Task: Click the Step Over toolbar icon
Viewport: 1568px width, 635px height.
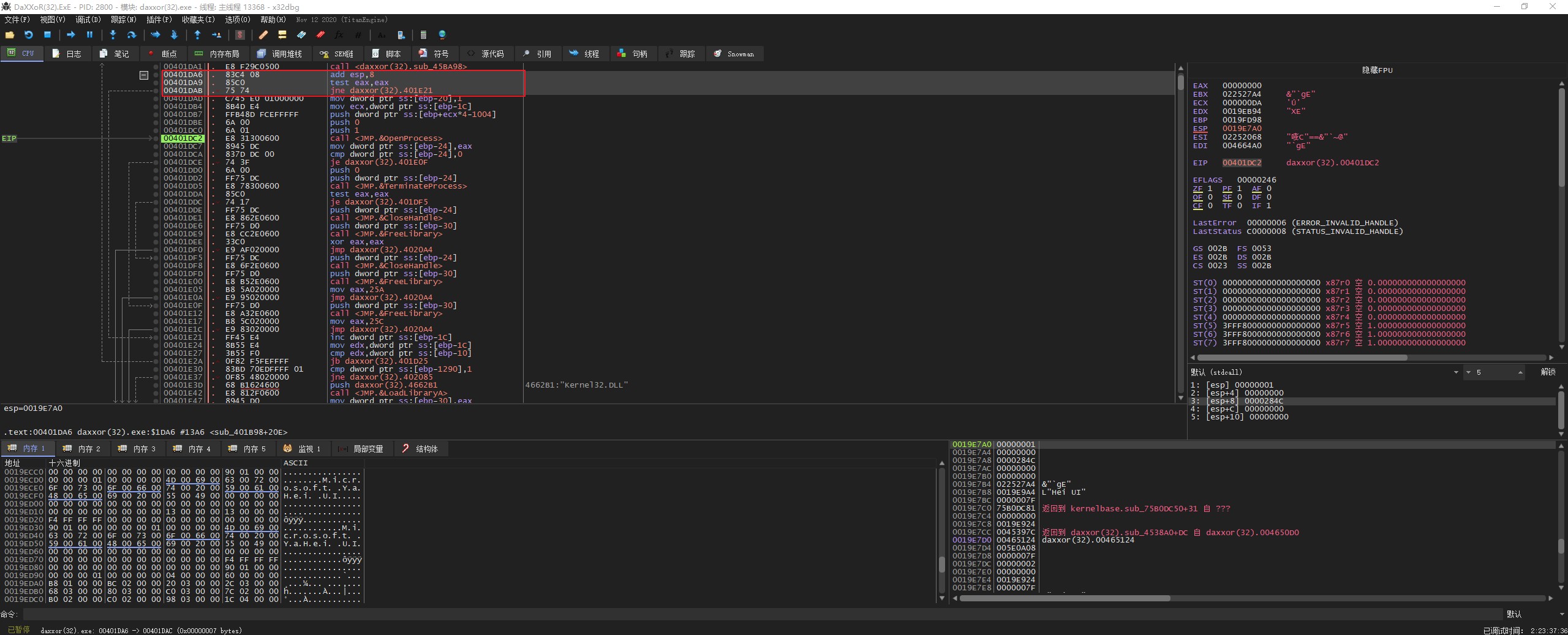Action: [x=131, y=35]
